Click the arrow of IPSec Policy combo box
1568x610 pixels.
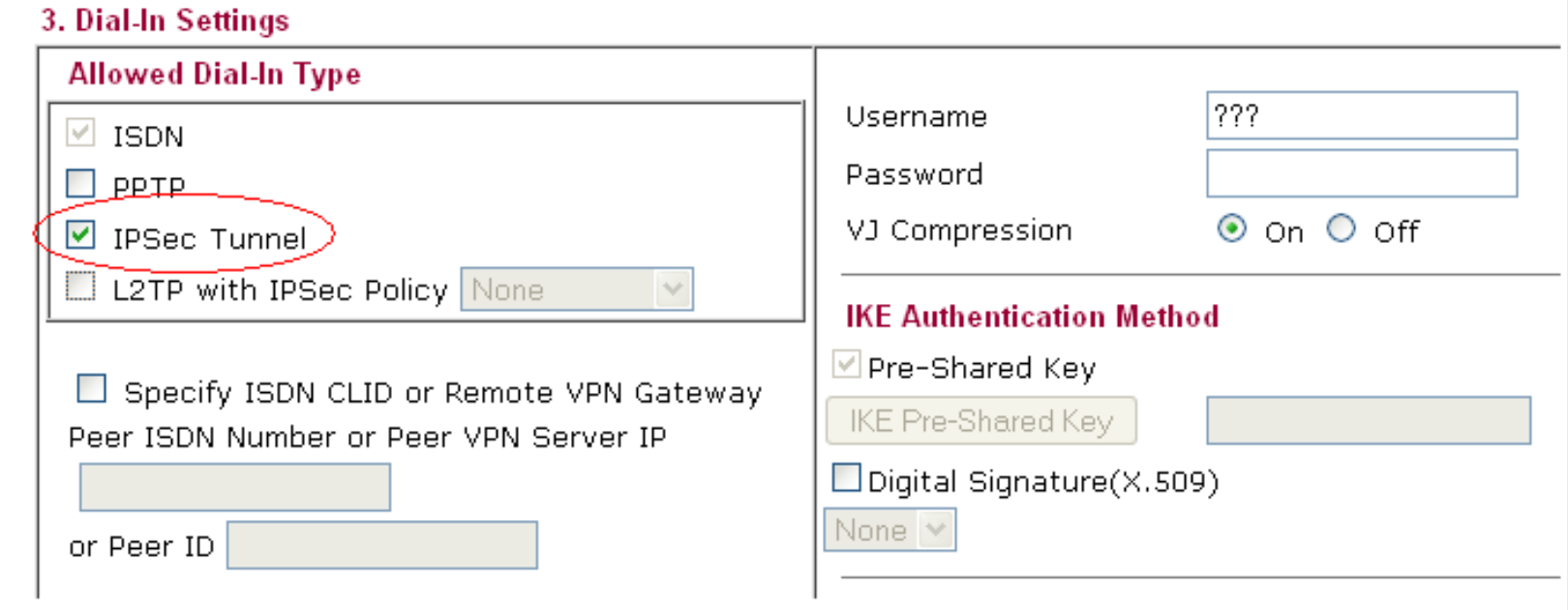673,290
